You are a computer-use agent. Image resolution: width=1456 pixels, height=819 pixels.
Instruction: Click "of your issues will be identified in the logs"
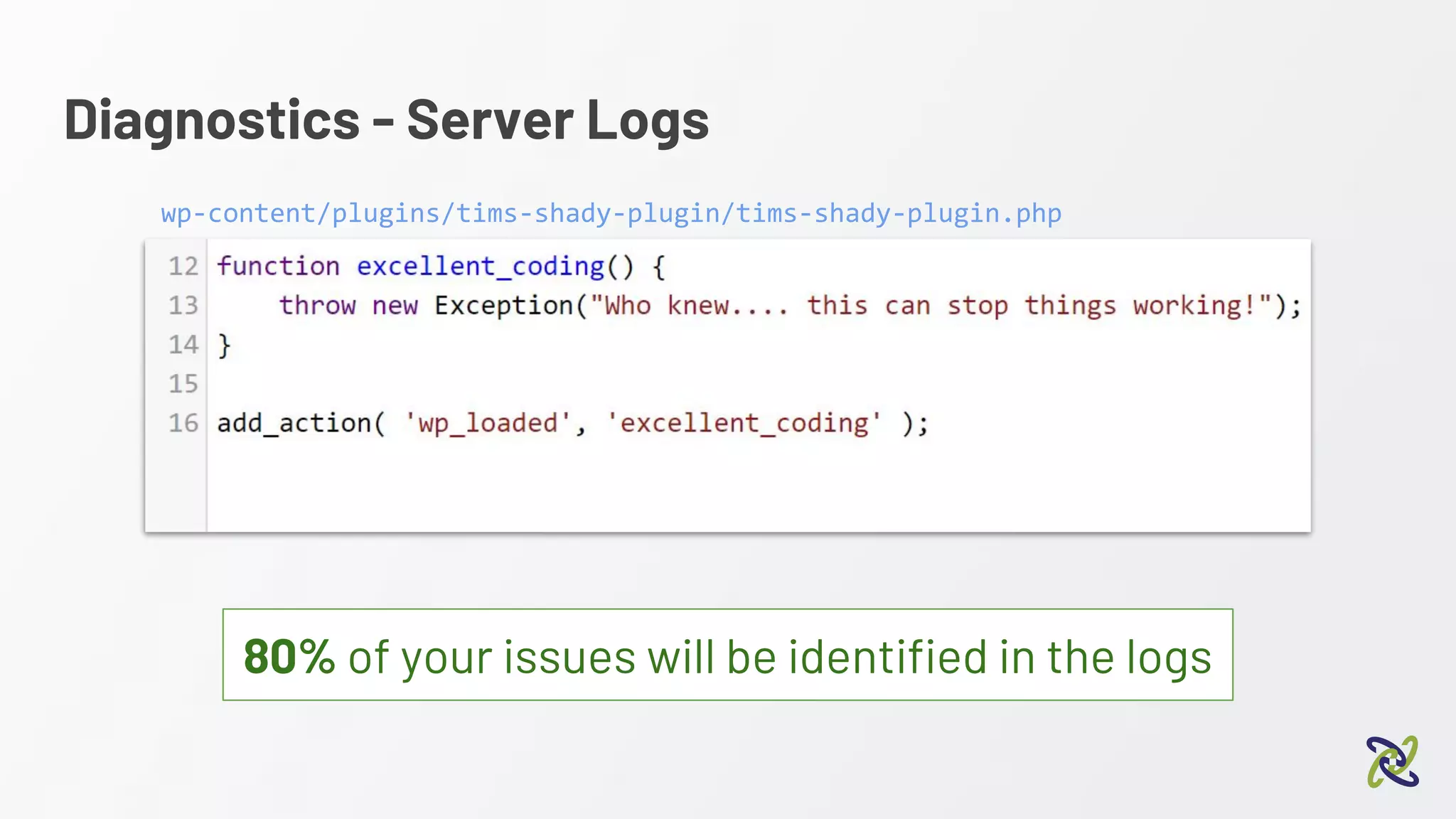(780, 658)
